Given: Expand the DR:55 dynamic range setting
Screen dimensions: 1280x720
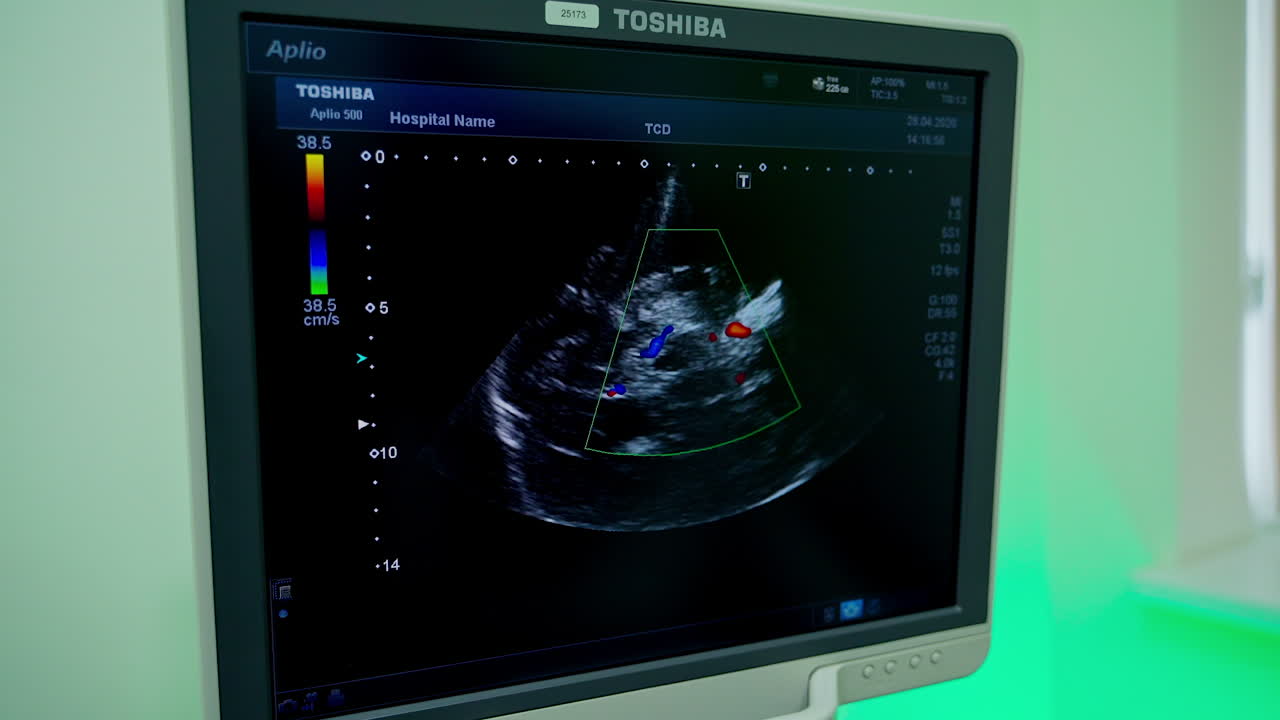Looking at the screenshot, I should click(945, 313).
